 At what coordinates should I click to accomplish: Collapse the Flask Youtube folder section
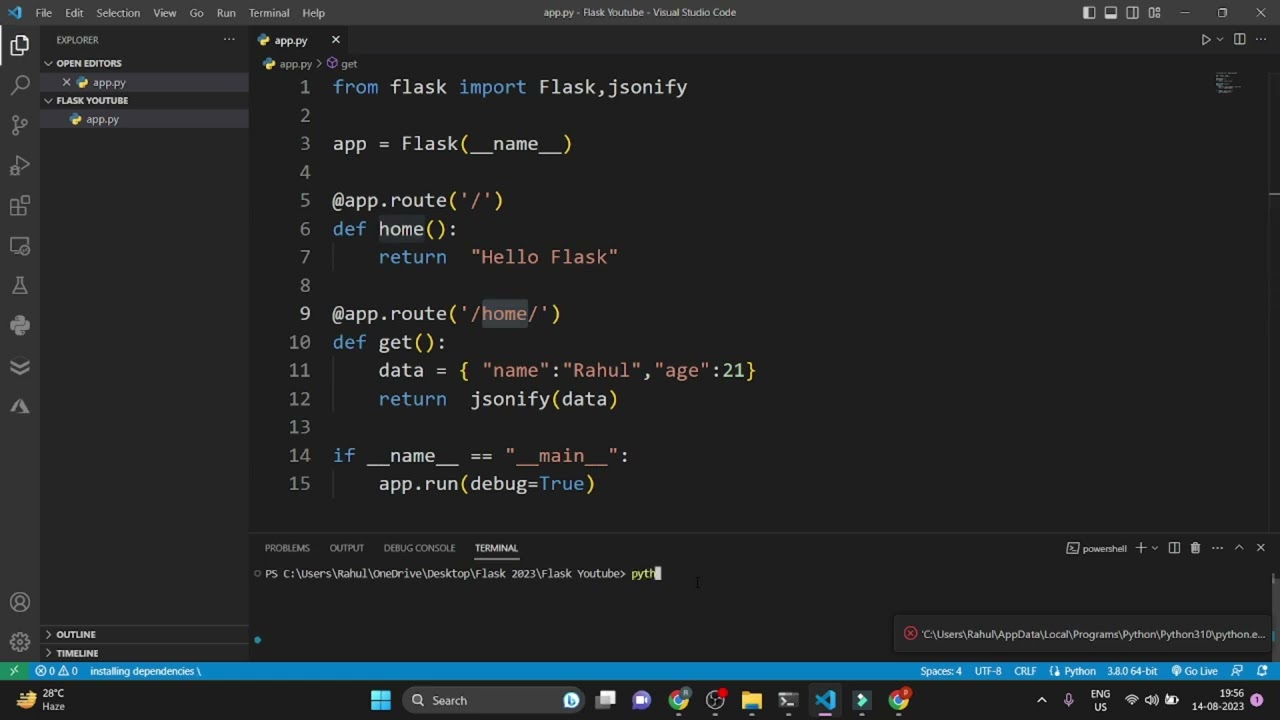(x=144, y=100)
